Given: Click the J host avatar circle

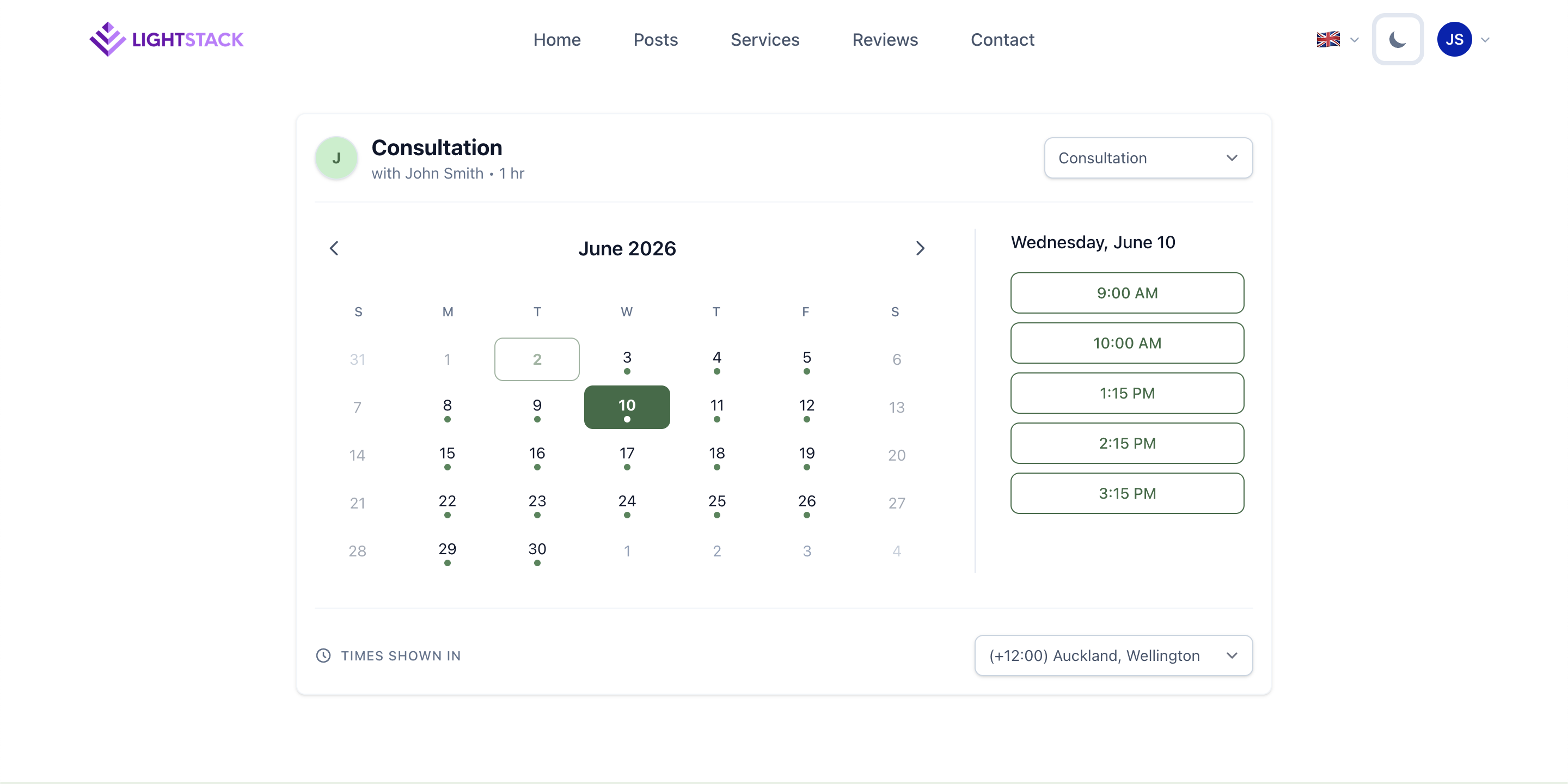Looking at the screenshot, I should (336, 158).
